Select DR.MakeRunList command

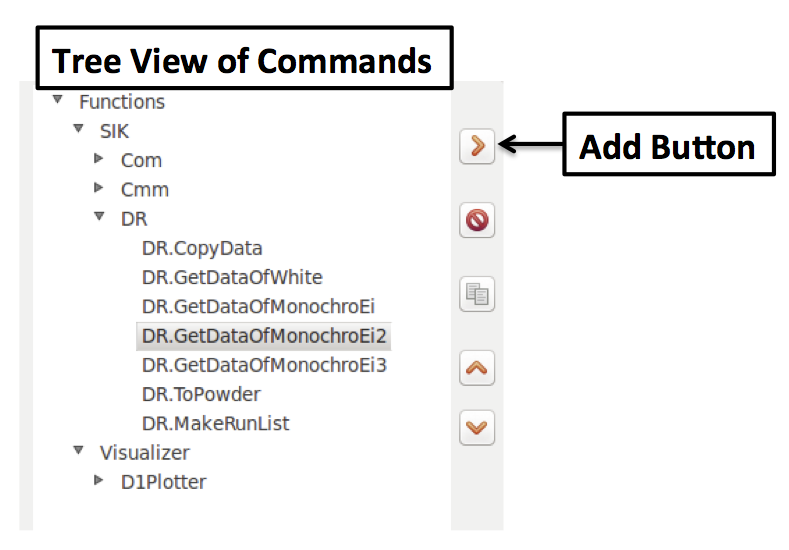215,423
